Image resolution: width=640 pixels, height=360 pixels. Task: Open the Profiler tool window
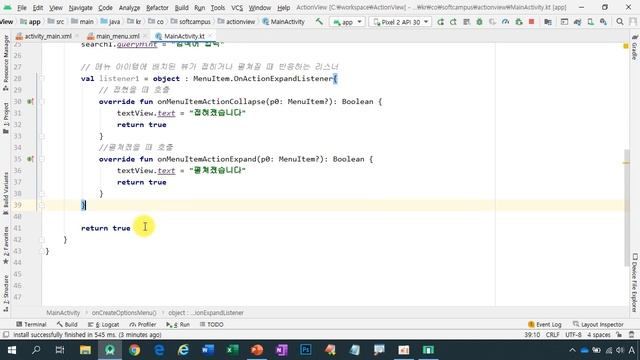click(x=143, y=324)
